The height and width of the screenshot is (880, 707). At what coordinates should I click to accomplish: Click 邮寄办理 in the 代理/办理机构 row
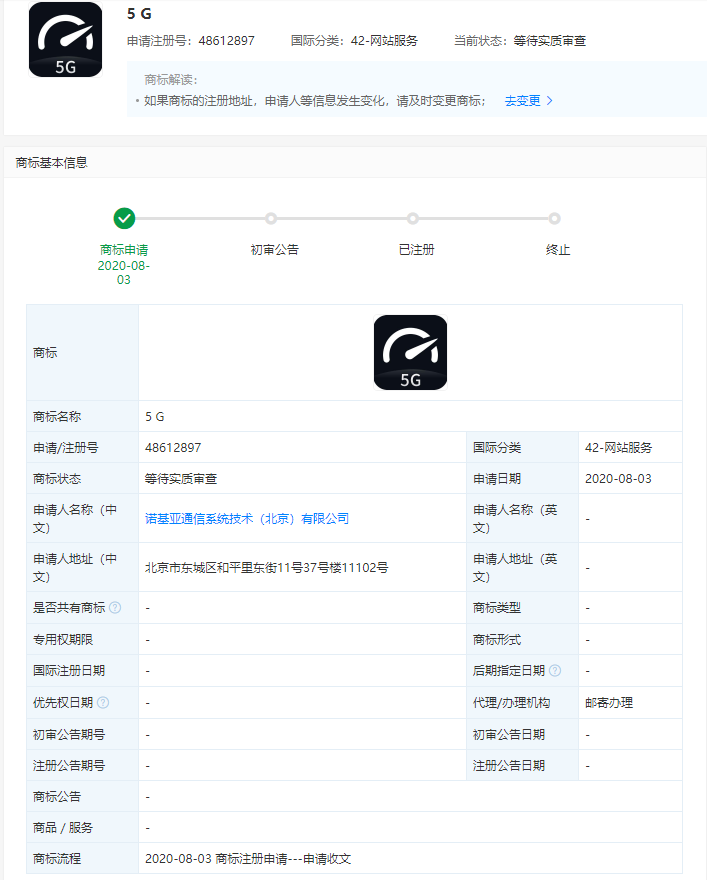click(x=609, y=703)
